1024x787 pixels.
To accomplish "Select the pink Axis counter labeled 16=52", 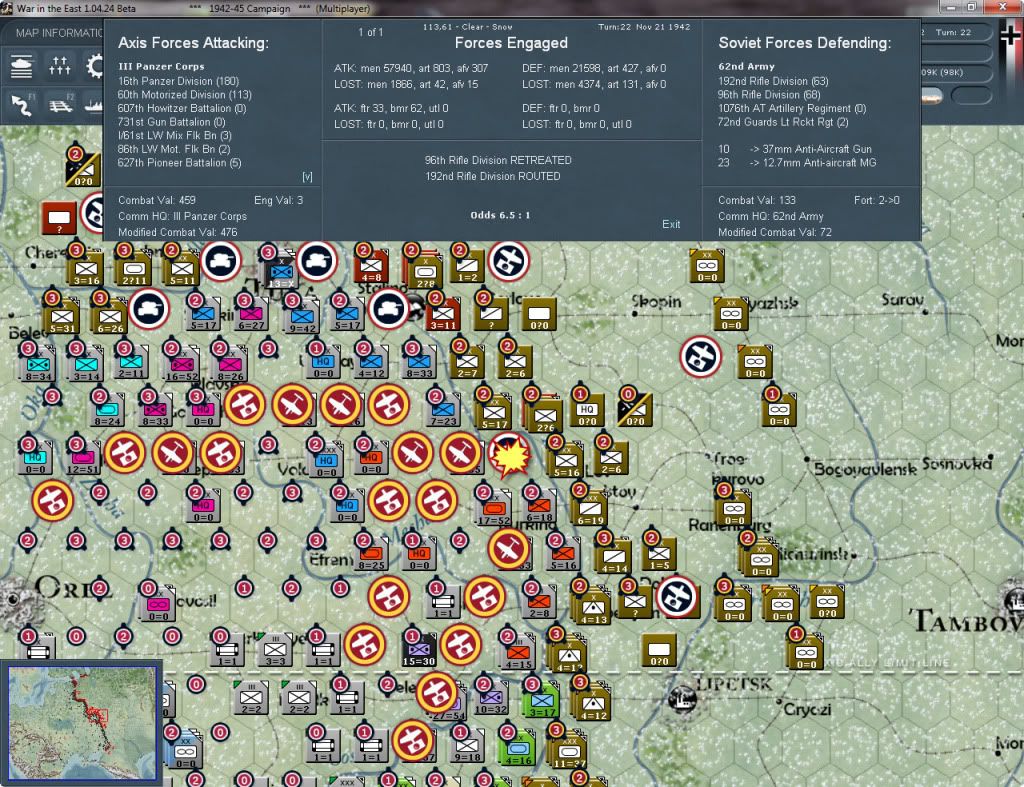I will coord(182,365).
